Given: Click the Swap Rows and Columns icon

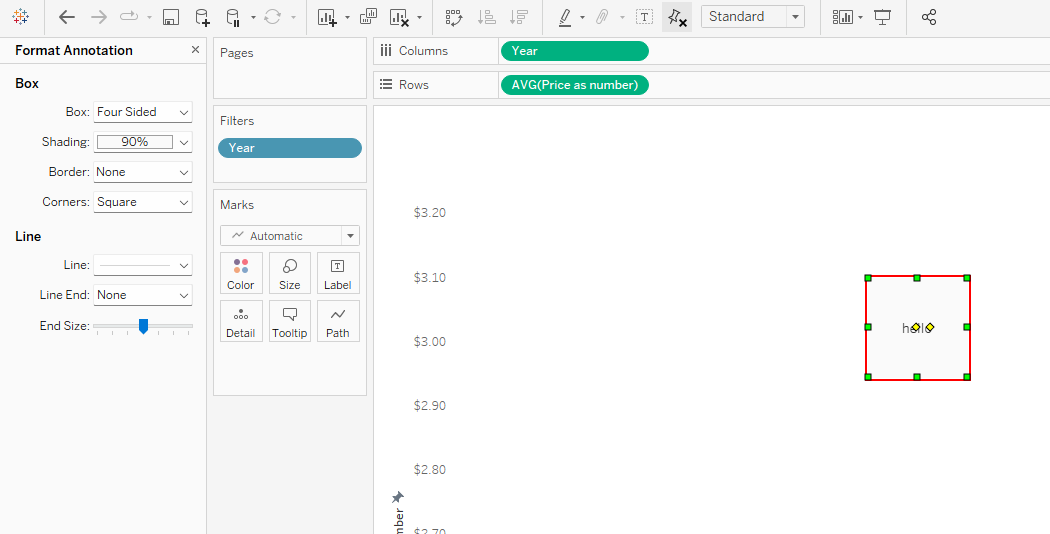Looking at the screenshot, I should [455, 17].
